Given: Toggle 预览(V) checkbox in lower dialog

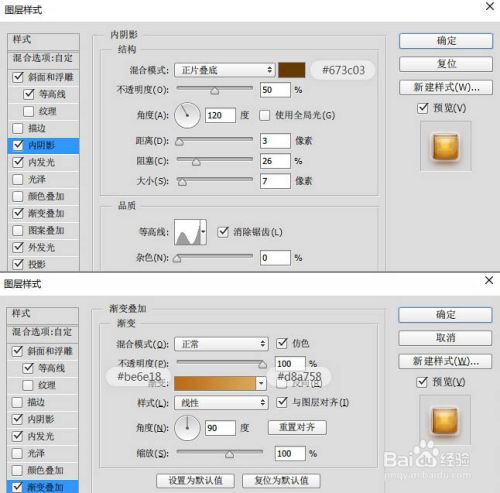Looking at the screenshot, I should [x=422, y=382].
